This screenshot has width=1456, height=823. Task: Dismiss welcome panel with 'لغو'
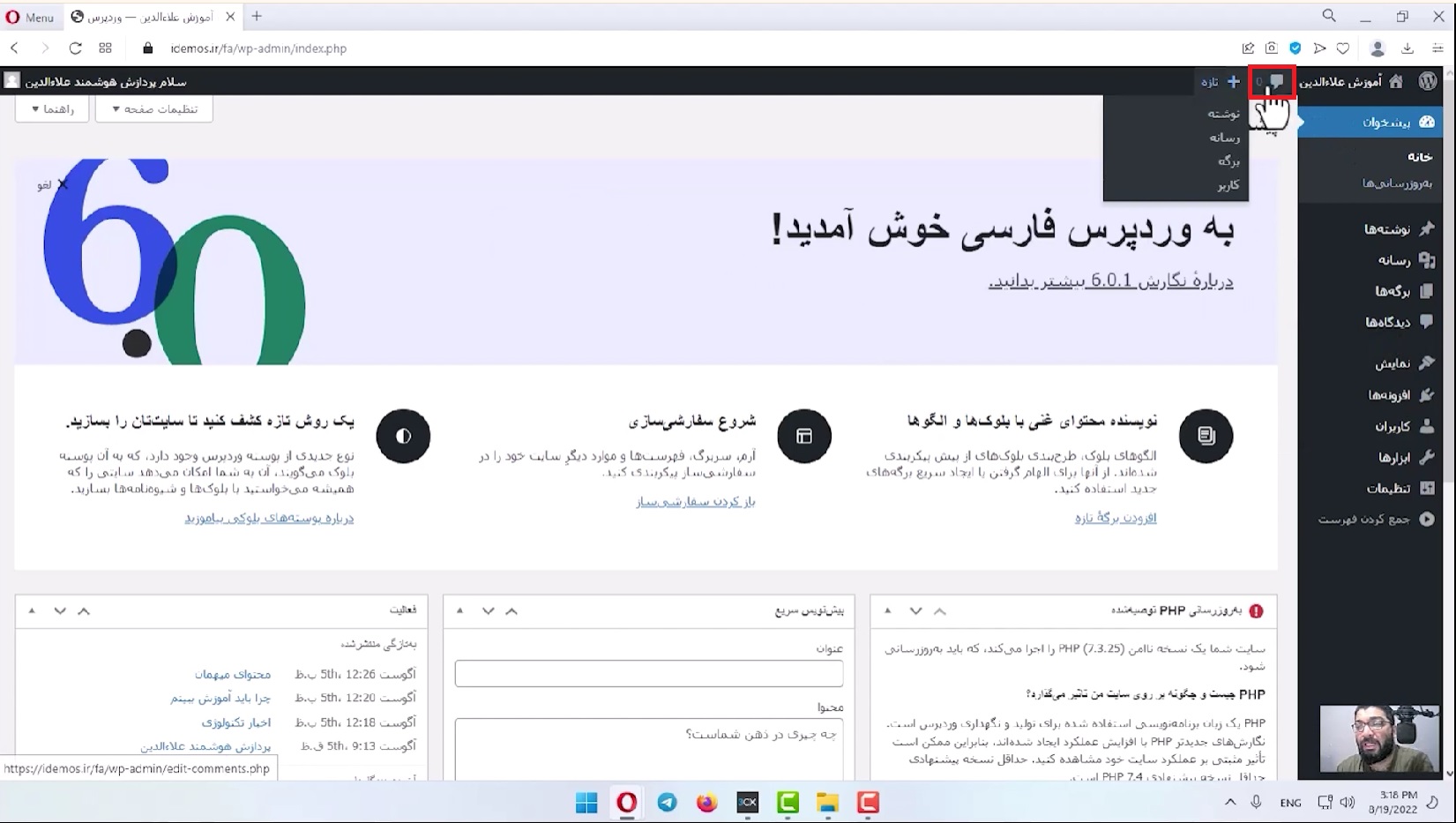[x=52, y=184]
